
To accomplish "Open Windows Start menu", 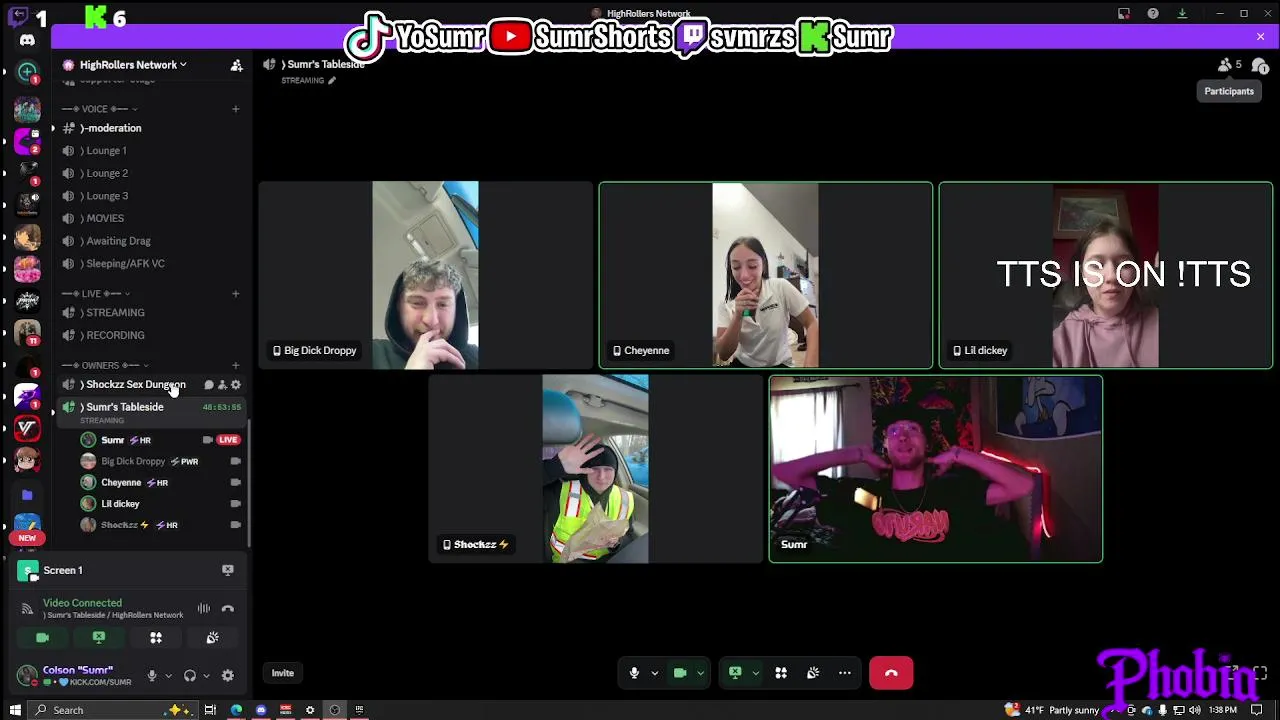I will (x=15, y=710).
